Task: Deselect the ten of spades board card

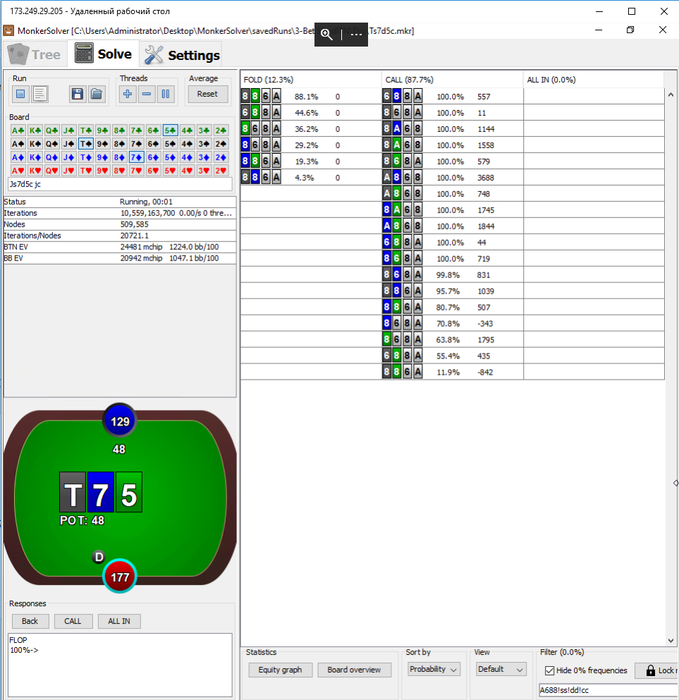Action: pyautogui.click(x=86, y=144)
